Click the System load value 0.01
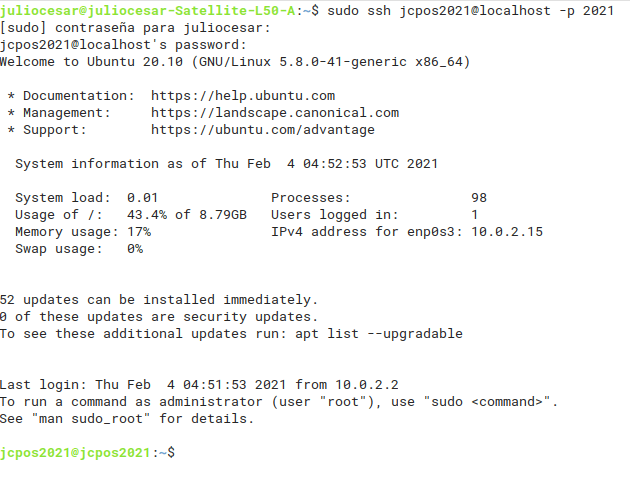This screenshot has width=630, height=488. [x=142, y=198]
